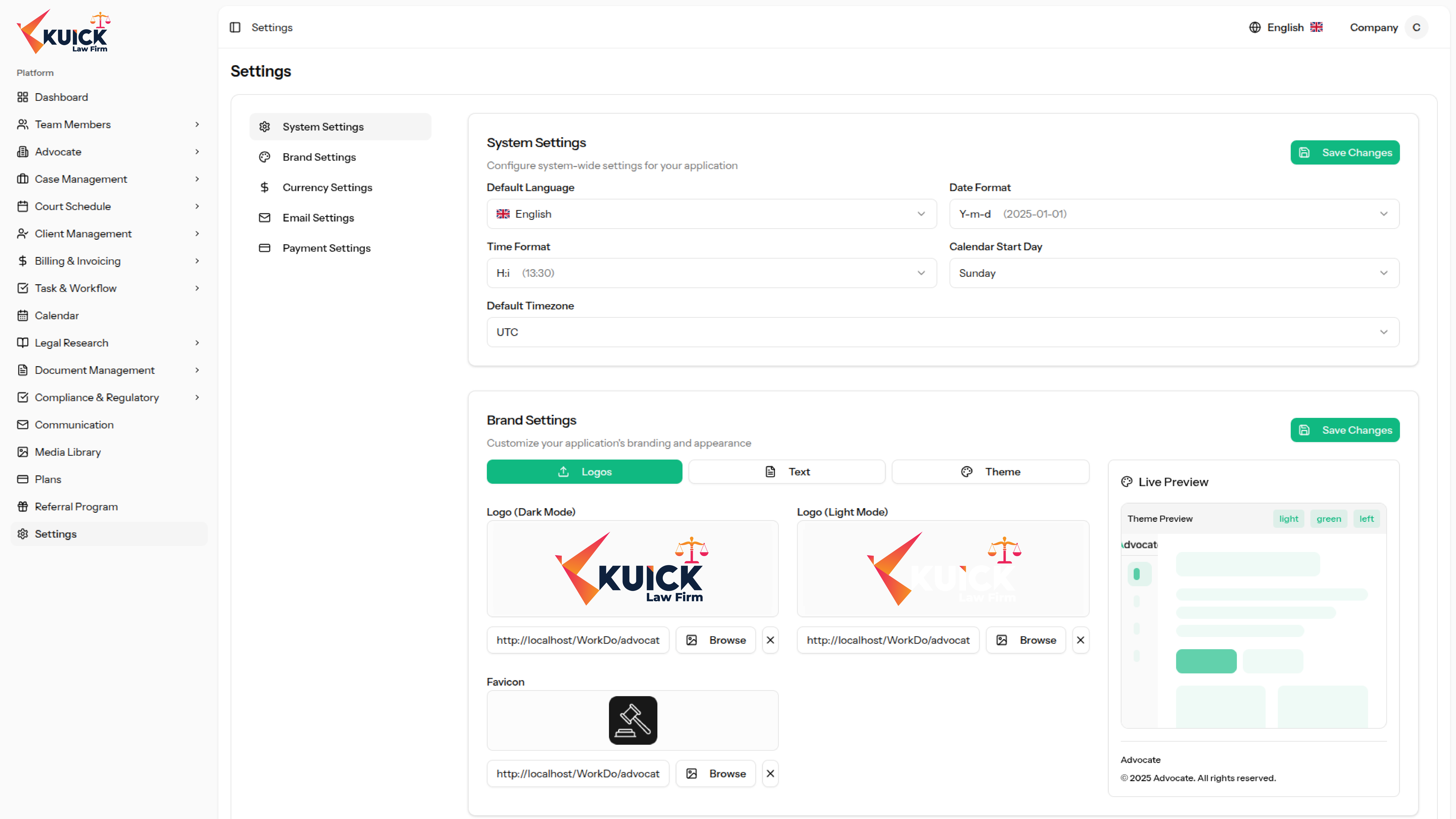Click the Email Settings envelope icon
Screen dimensions: 1456x819
264,218
